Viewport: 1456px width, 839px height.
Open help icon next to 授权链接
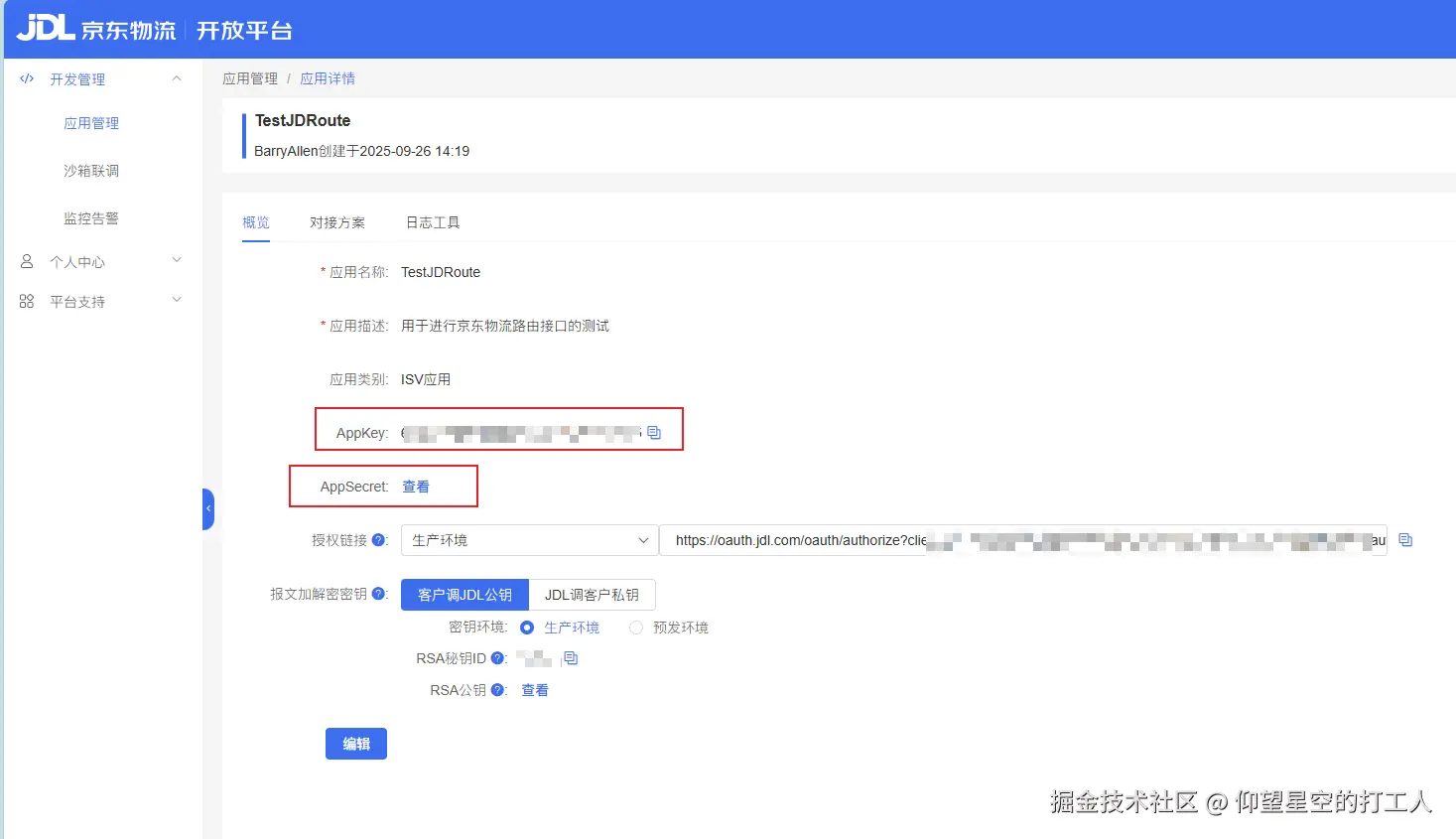click(379, 540)
